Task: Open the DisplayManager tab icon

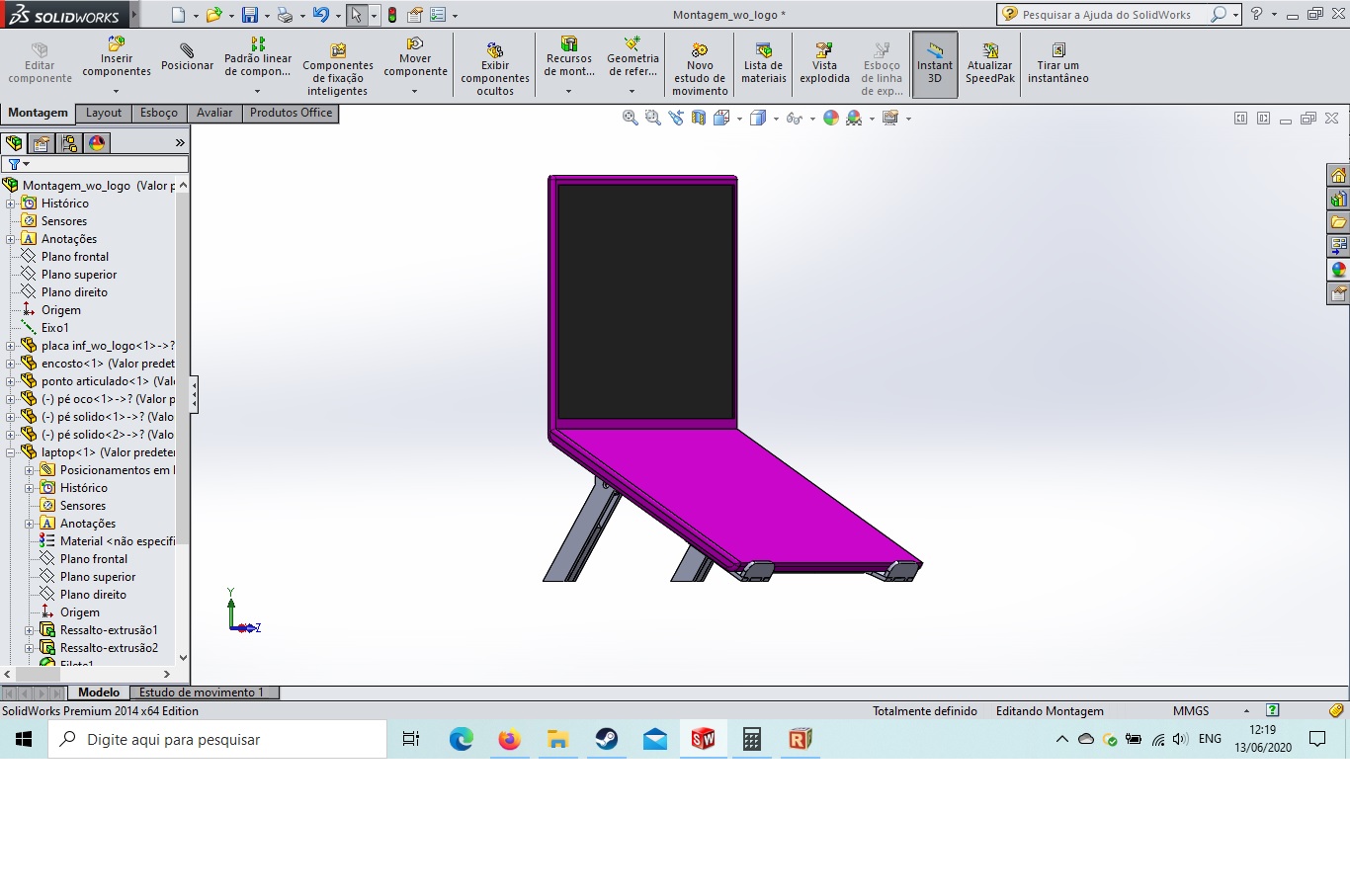Action: pos(97,143)
